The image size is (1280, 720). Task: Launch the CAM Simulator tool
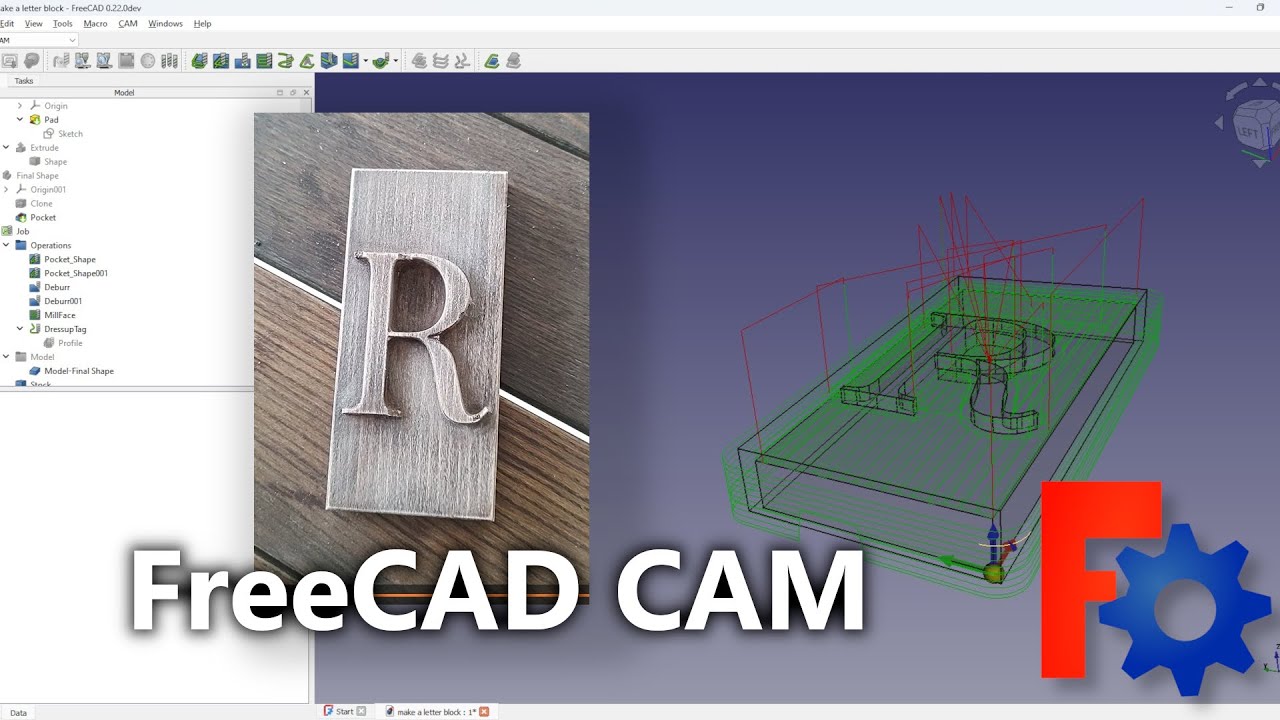(83, 61)
